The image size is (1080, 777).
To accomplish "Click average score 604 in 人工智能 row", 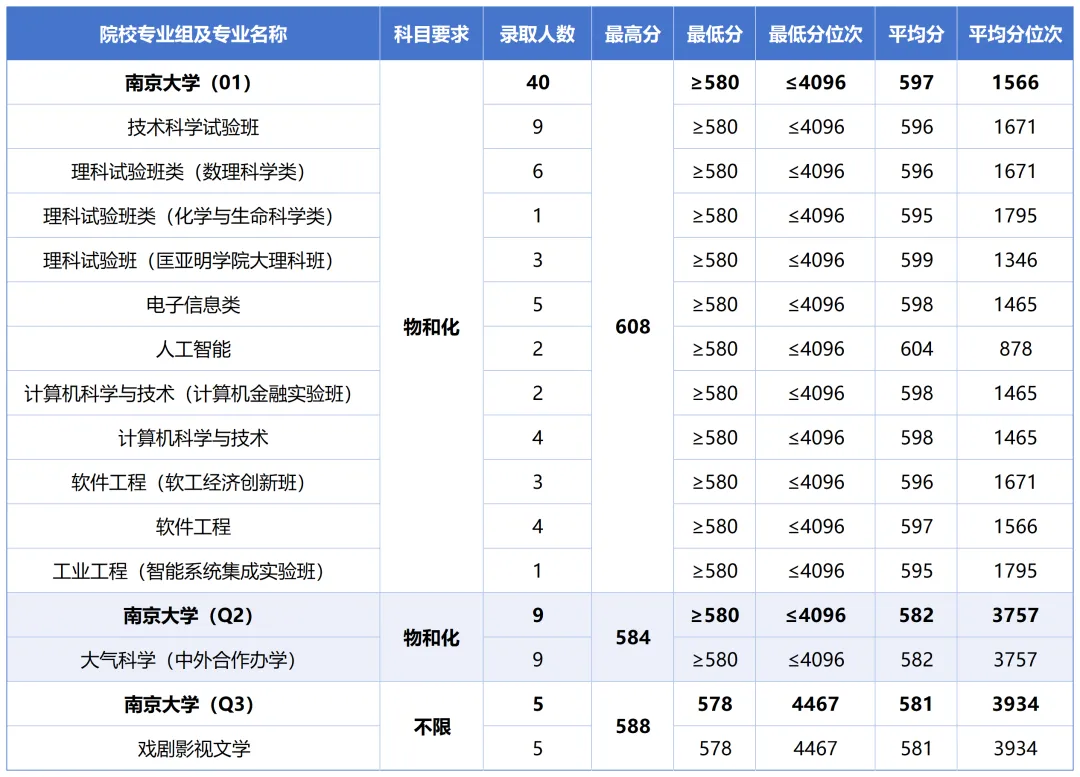I will pyautogui.click(x=916, y=349).
